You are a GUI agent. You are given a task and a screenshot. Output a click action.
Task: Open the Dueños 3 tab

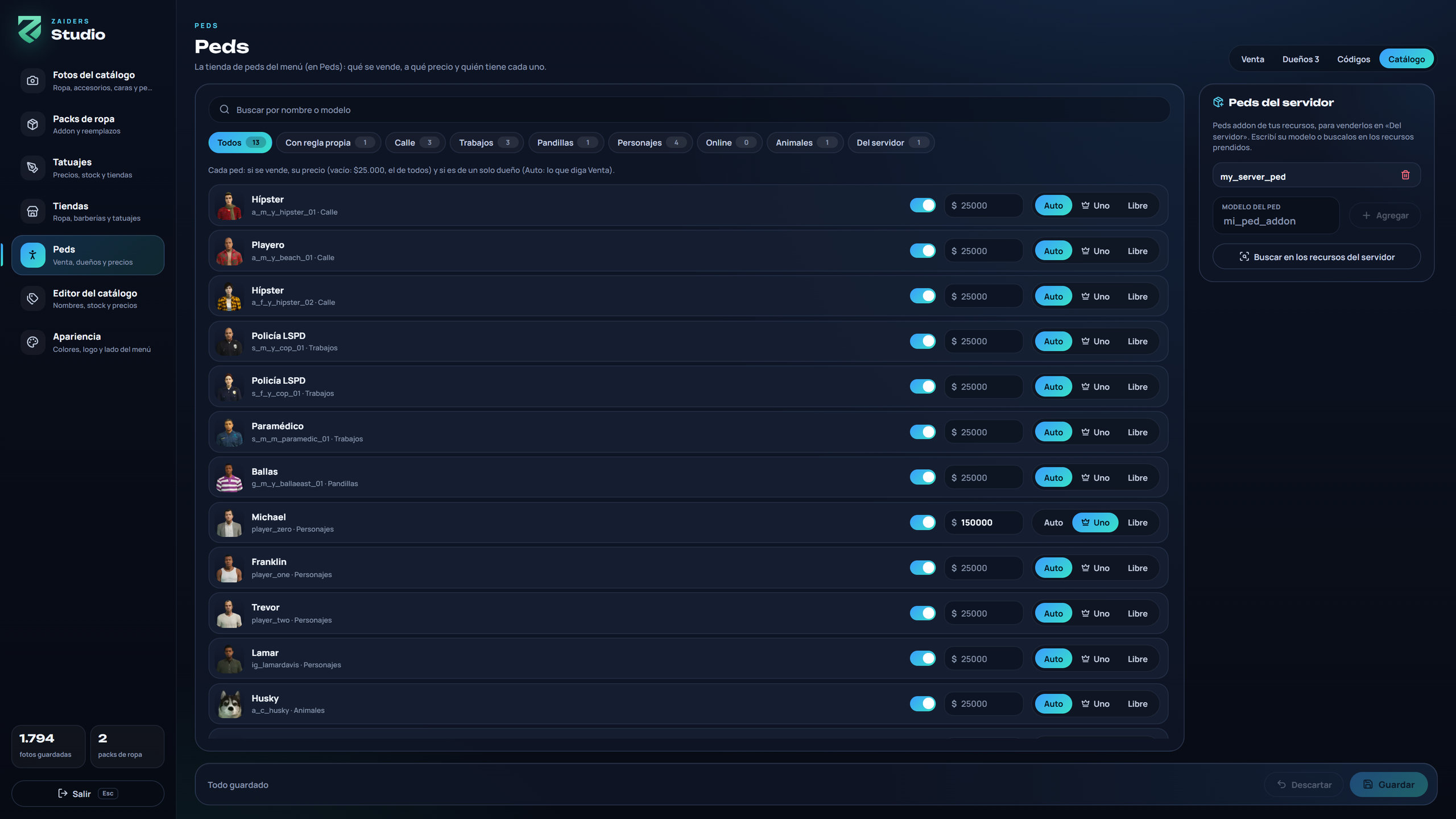click(1300, 59)
